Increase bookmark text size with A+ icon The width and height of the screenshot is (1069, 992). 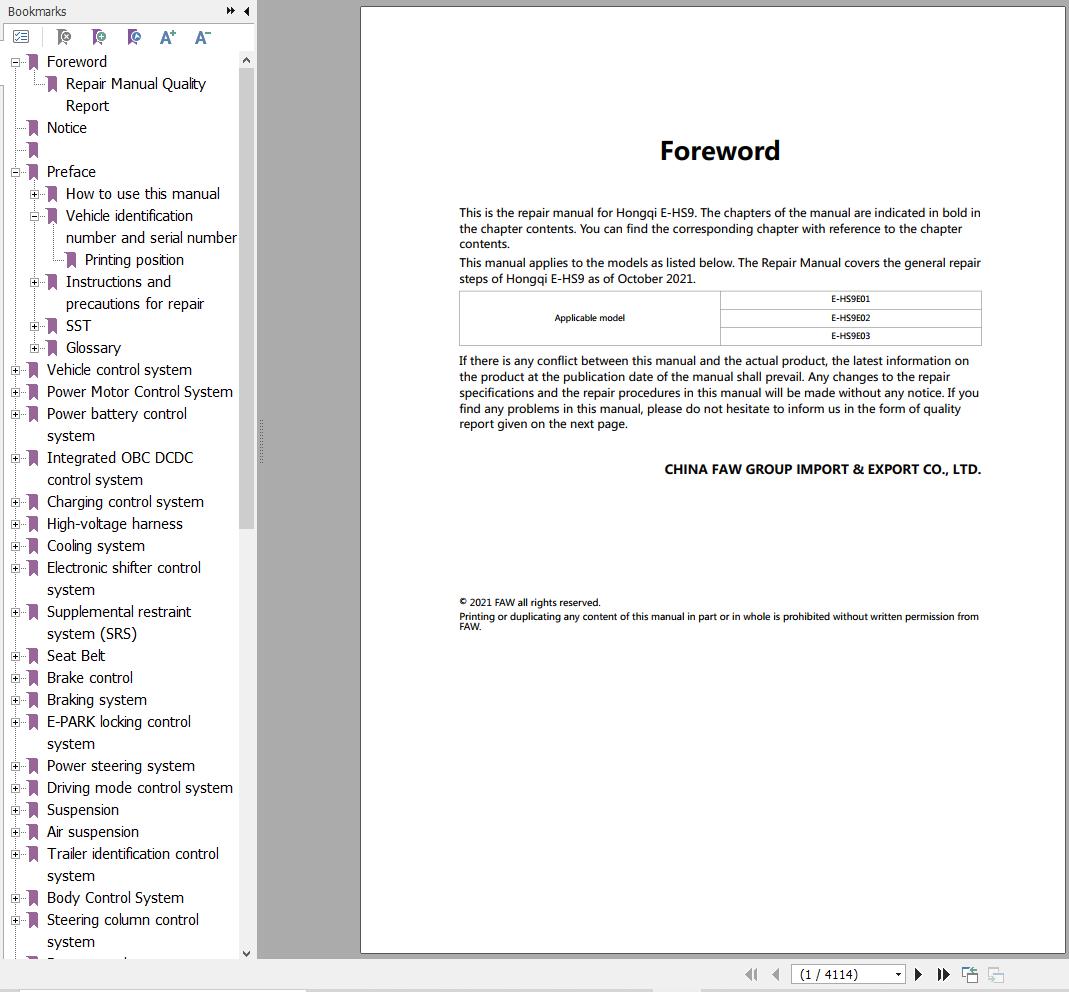[x=168, y=35]
